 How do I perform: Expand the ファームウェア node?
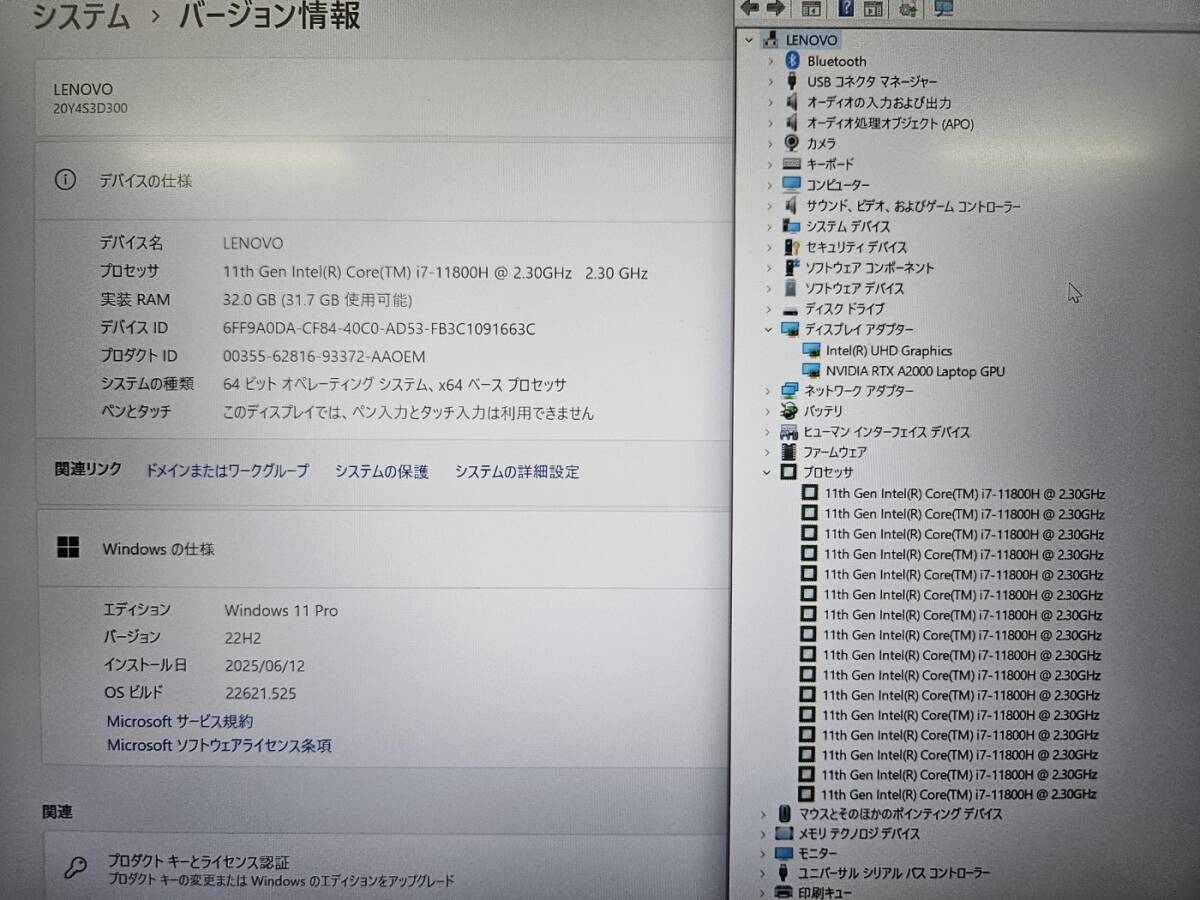[x=767, y=452]
